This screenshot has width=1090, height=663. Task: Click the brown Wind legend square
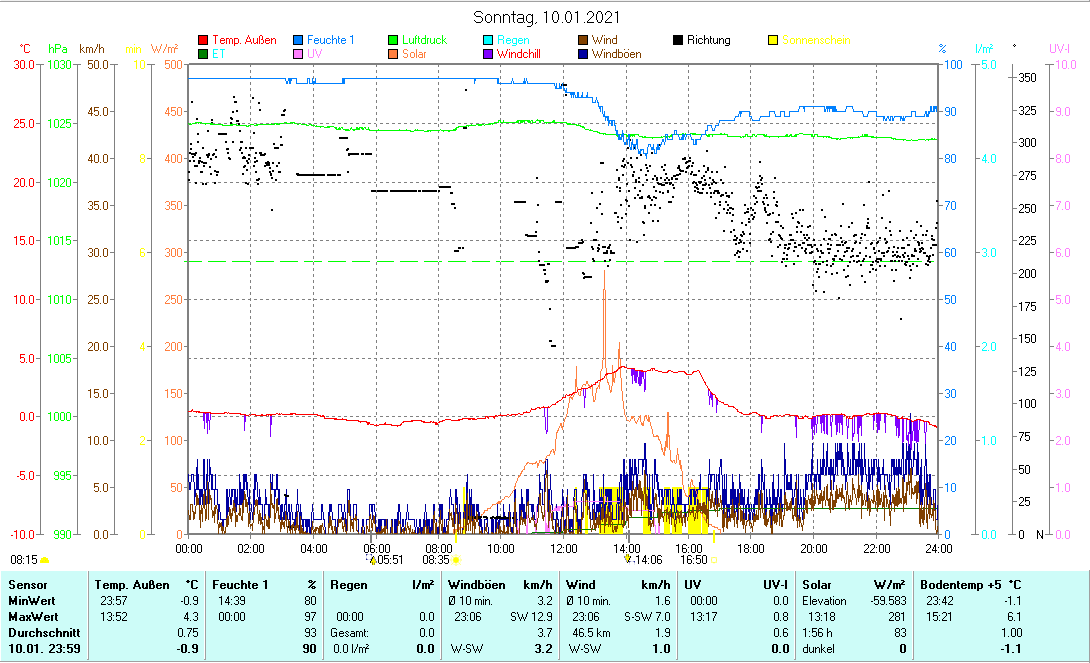[583, 40]
